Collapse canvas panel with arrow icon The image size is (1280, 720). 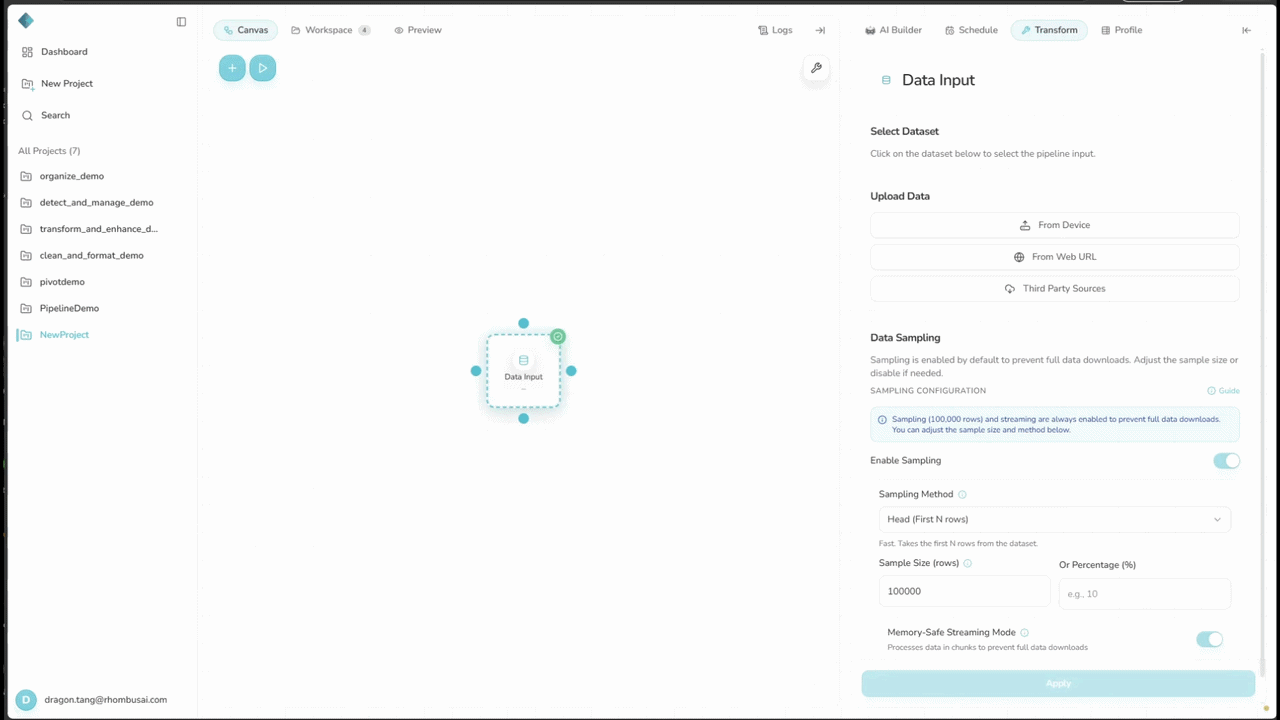click(x=820, y=30)
